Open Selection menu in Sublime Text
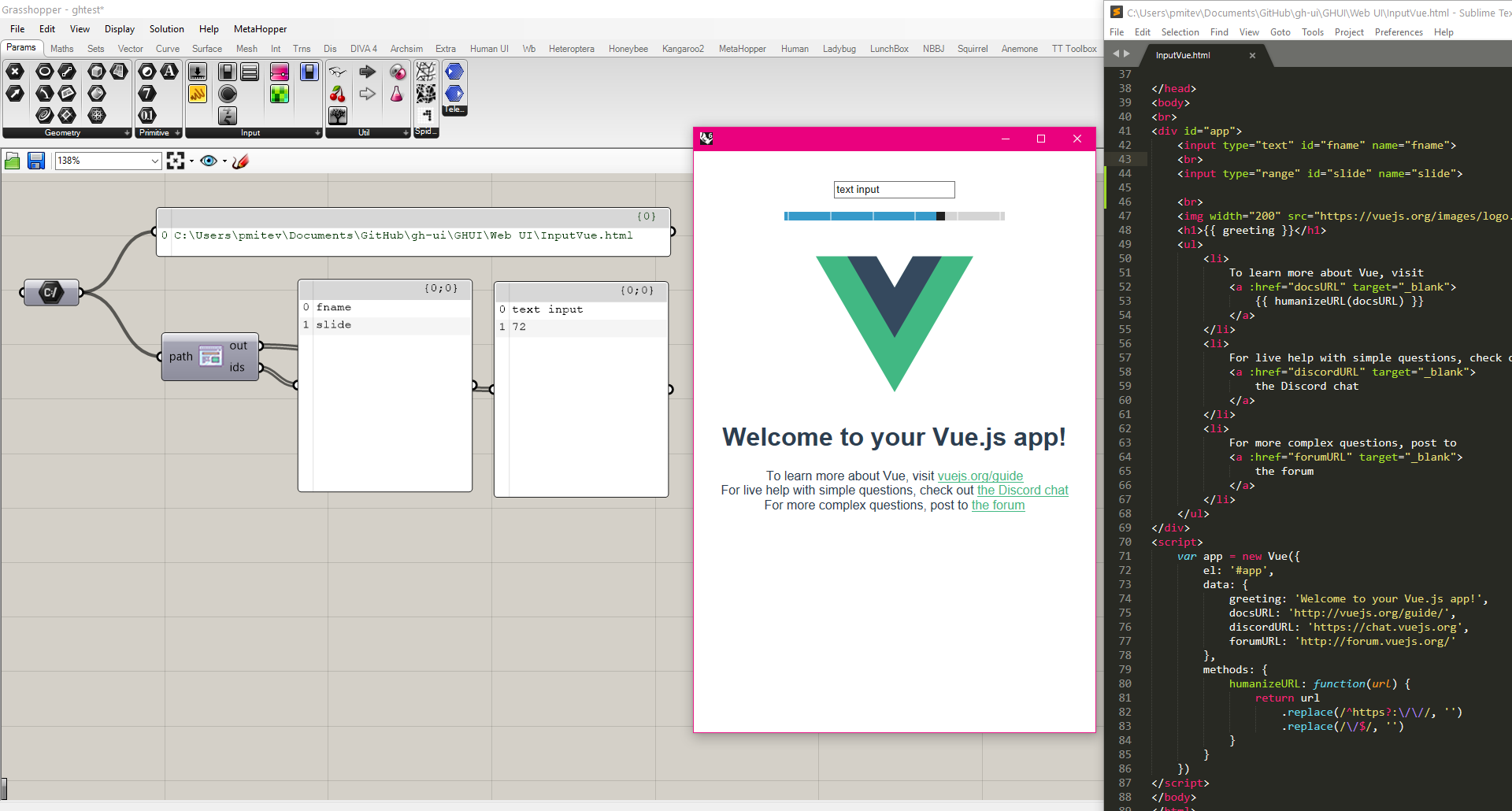 coord(1180,32)
